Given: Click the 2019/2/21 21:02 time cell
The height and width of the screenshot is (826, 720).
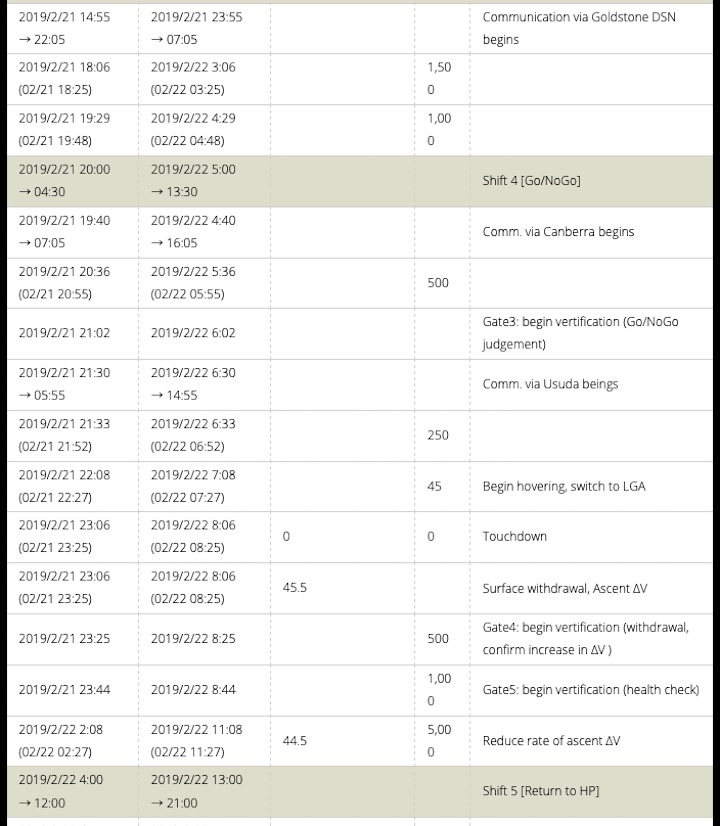Looking at the screenshot, I should point(64,333).
